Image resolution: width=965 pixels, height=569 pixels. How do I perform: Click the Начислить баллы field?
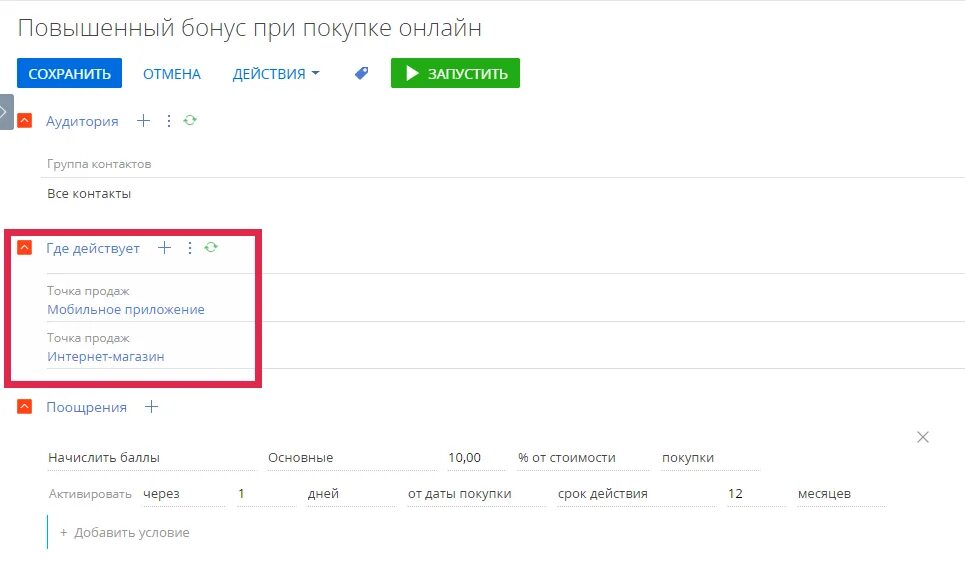(x=151, y=458)
